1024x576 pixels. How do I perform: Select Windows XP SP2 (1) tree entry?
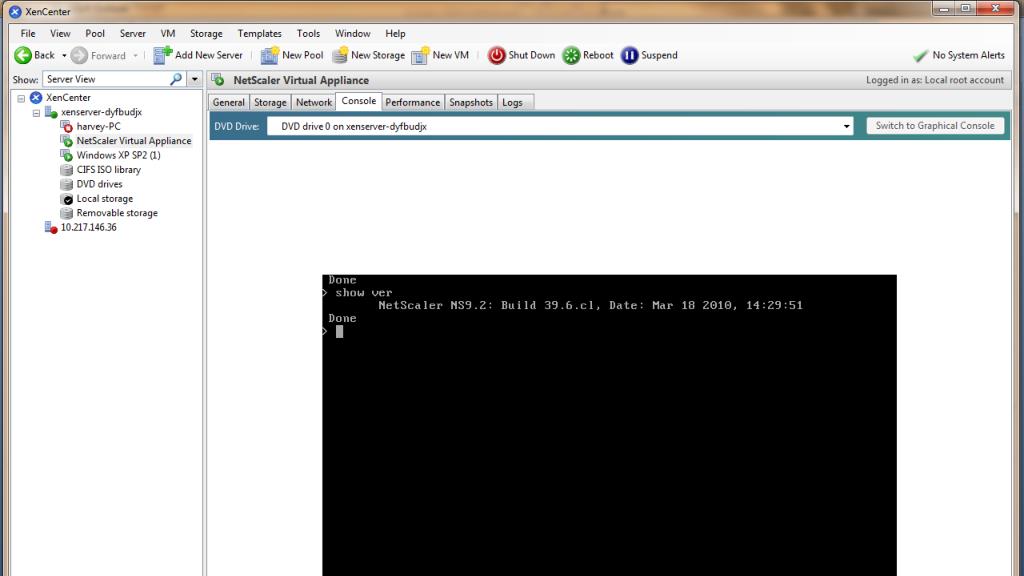tap(118, 155)
